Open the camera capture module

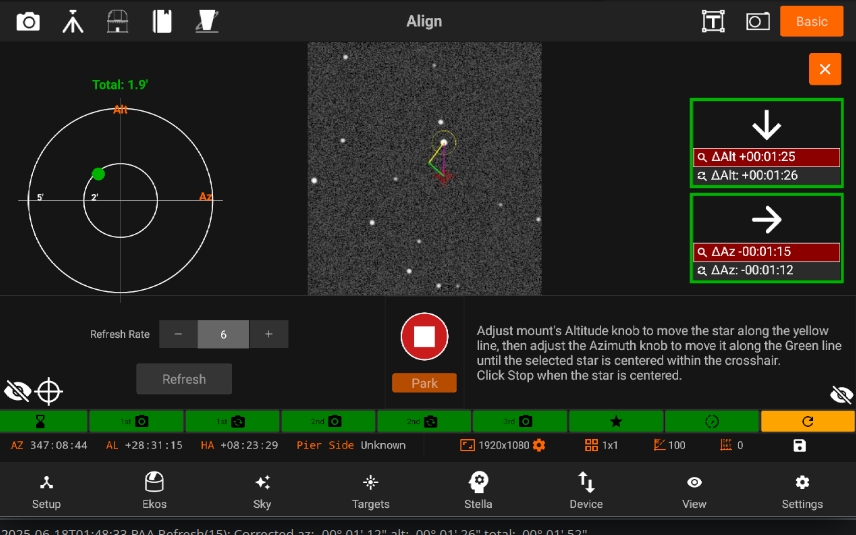(28, 22)
